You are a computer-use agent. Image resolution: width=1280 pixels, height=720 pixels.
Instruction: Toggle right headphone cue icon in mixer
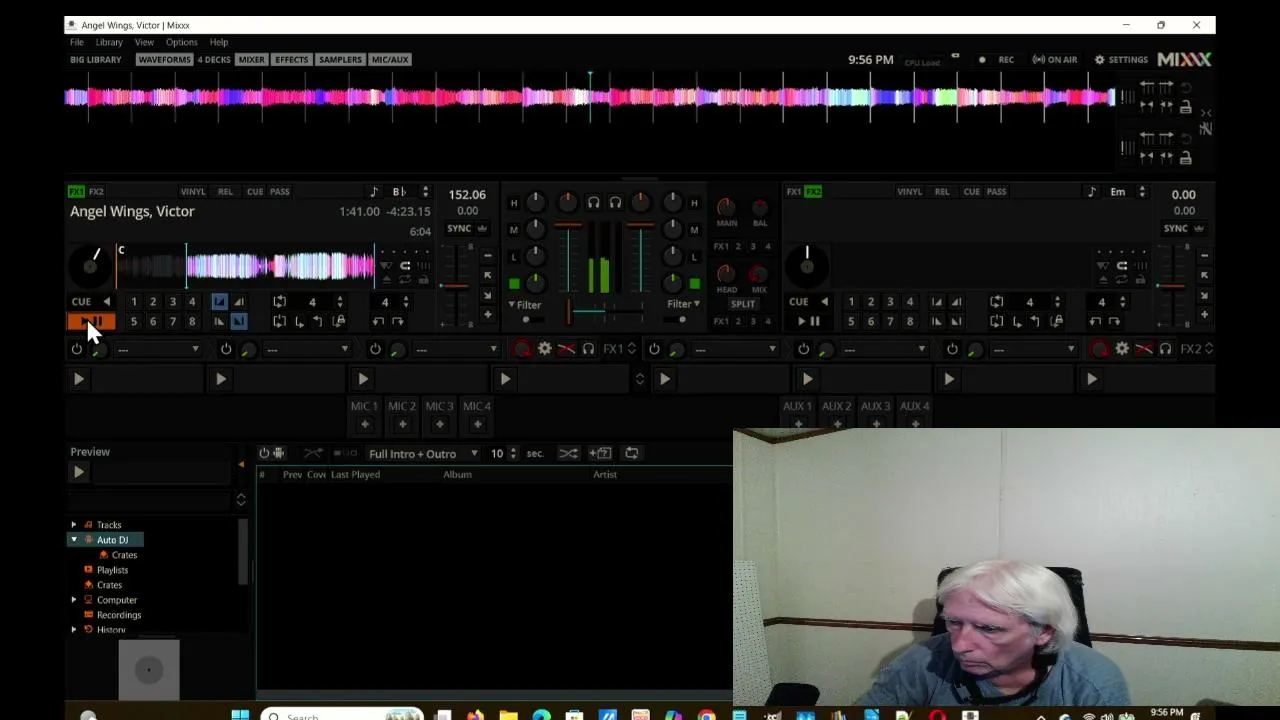pos(615,203)
